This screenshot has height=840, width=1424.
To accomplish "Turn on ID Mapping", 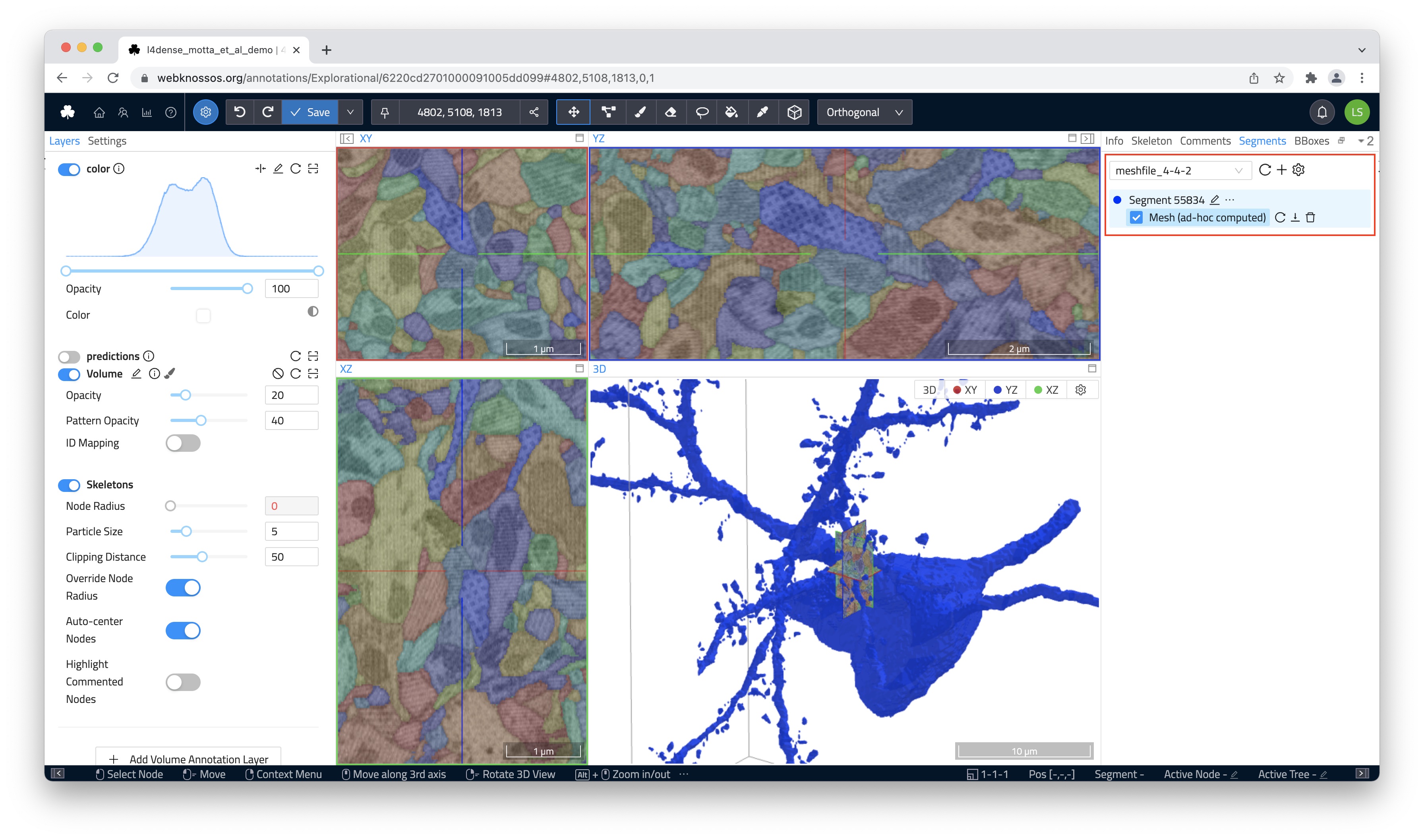I will (183, 443).
